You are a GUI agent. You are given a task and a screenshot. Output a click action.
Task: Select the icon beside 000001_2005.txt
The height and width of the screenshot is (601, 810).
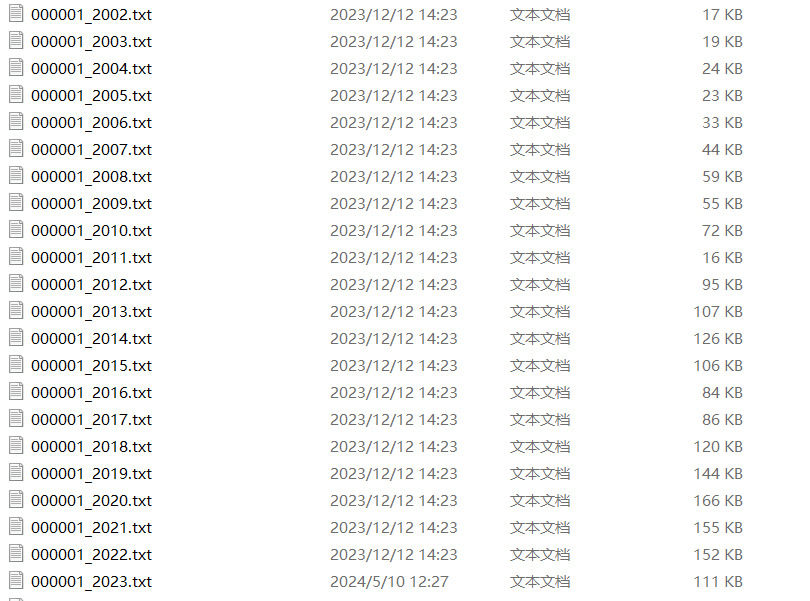16,95
